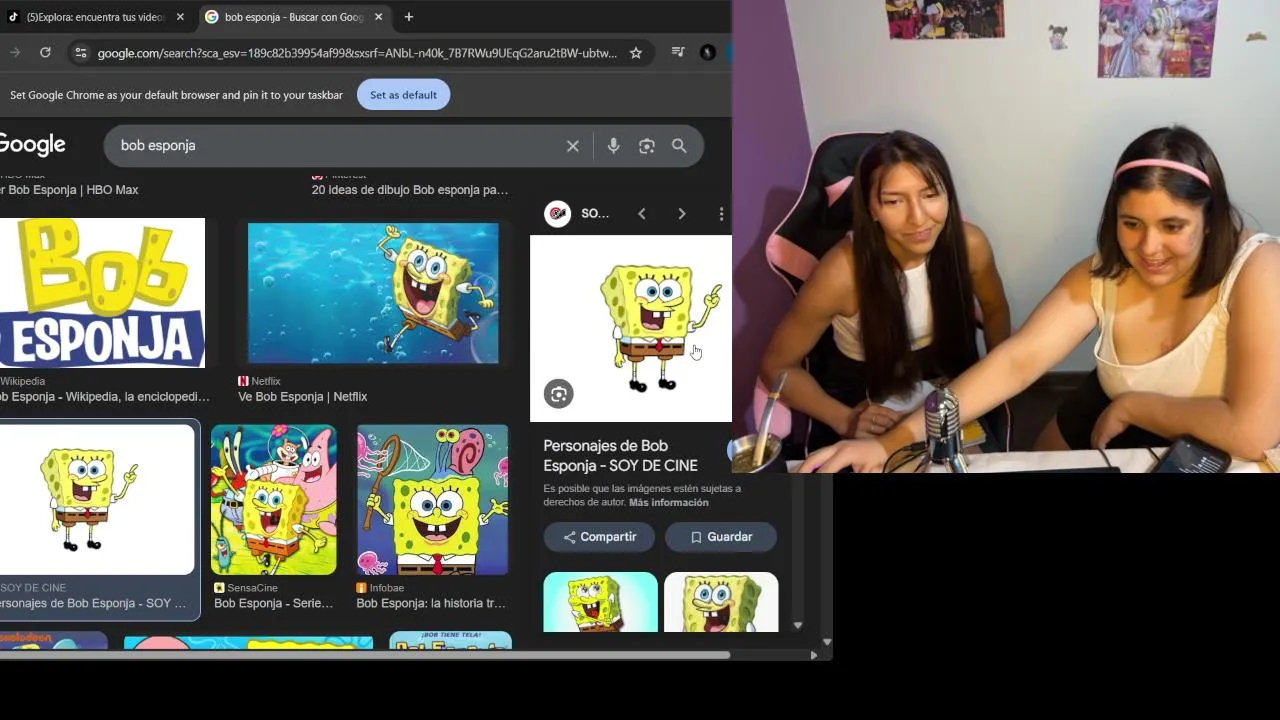Go to previous image in preview panel
The image size is (1280, 720).
[642, 214]
